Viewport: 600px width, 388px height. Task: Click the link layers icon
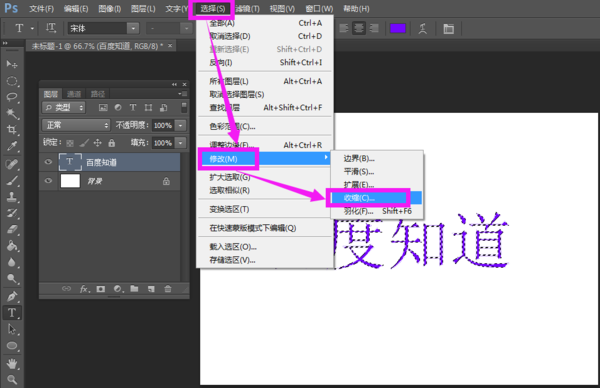(67, 289)
